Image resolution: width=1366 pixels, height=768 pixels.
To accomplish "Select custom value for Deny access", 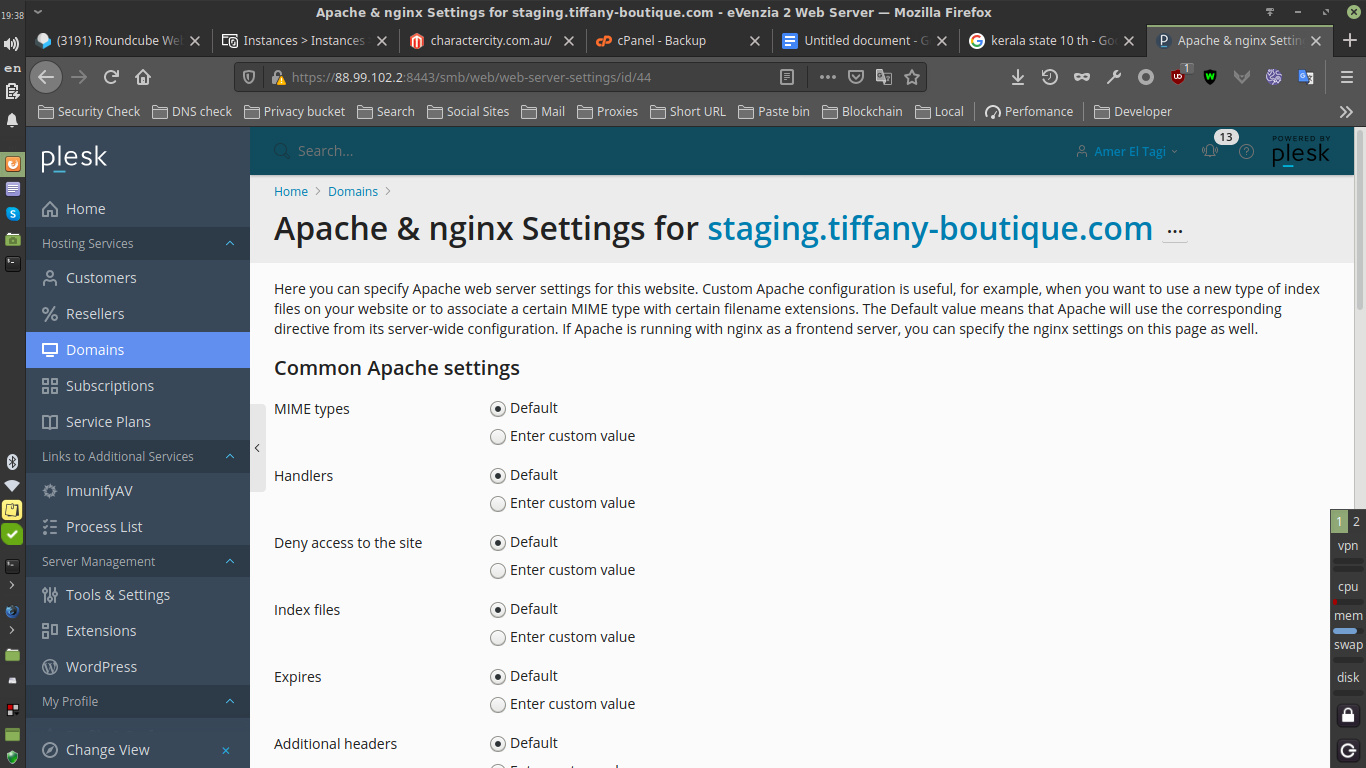I will pyautogui.click(x=498, y=571).
